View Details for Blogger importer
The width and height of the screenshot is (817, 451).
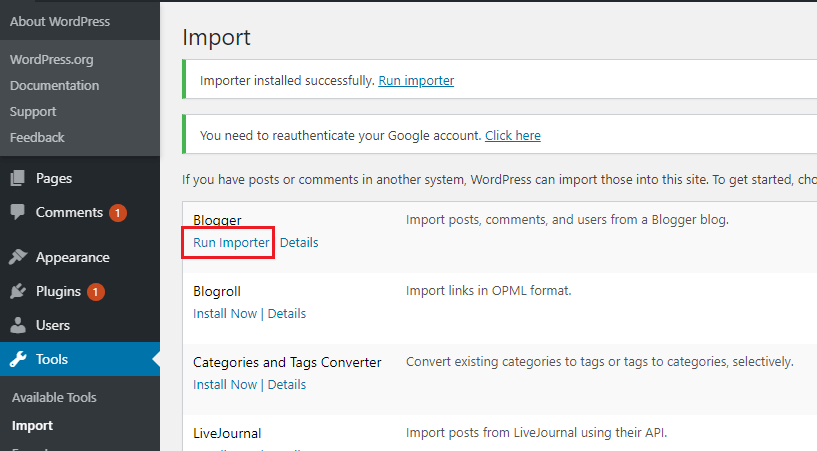point(299,242)
